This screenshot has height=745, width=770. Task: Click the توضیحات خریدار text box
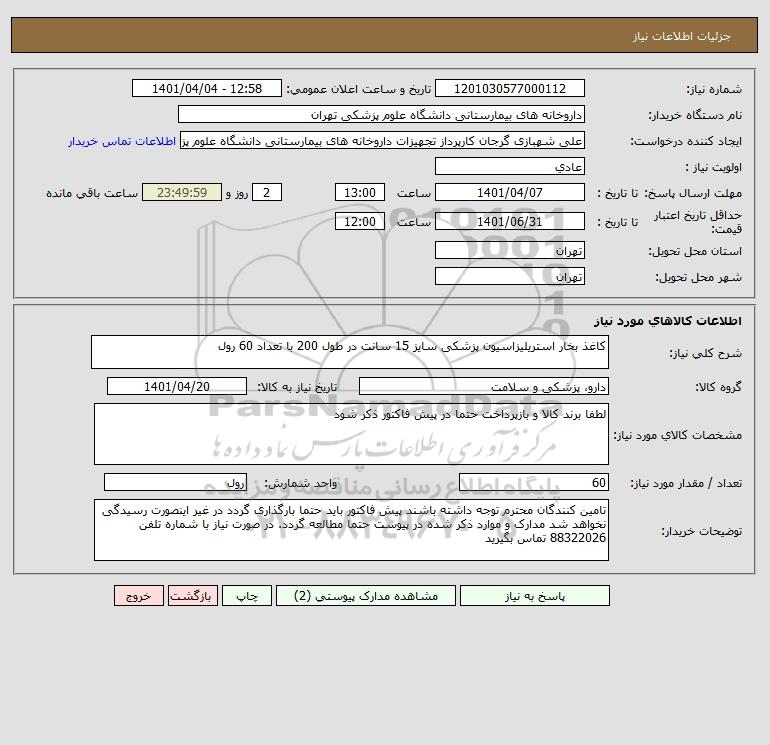click(x=351, y=530)
